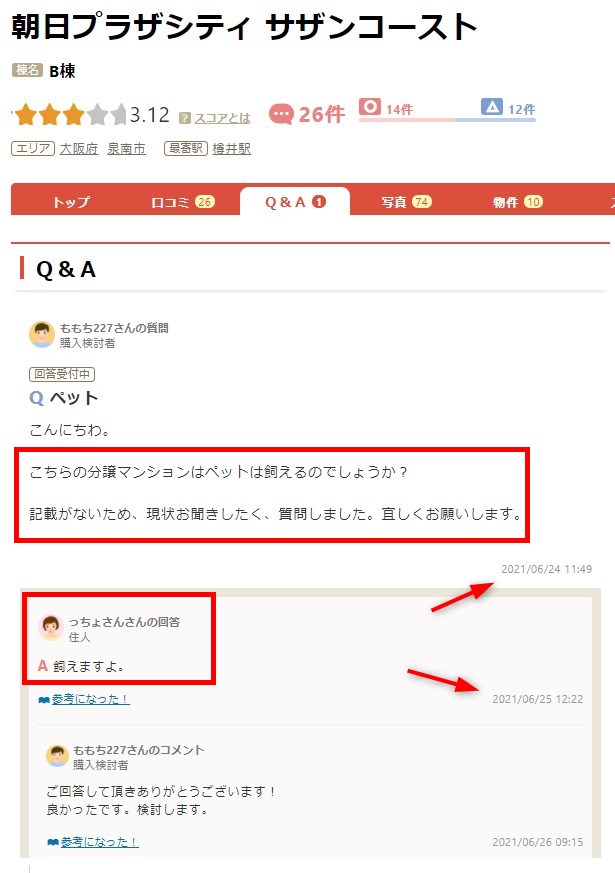The width and height of the screenshot is (615, 873).
Task: Click ももち227's avatar on the comment
Action: (57, 756)
